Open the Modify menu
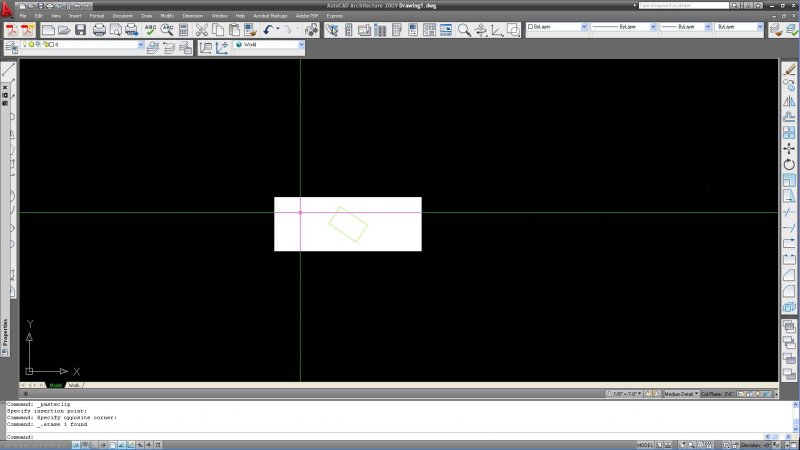Image resolution: width=800 pixels, height=450 pixels. pyautogui.click(x=166, y=16)
